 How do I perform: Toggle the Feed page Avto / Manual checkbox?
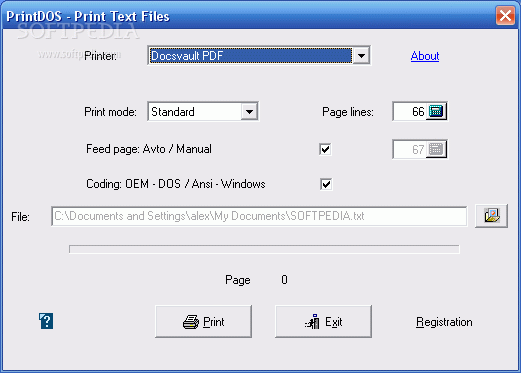325,149
